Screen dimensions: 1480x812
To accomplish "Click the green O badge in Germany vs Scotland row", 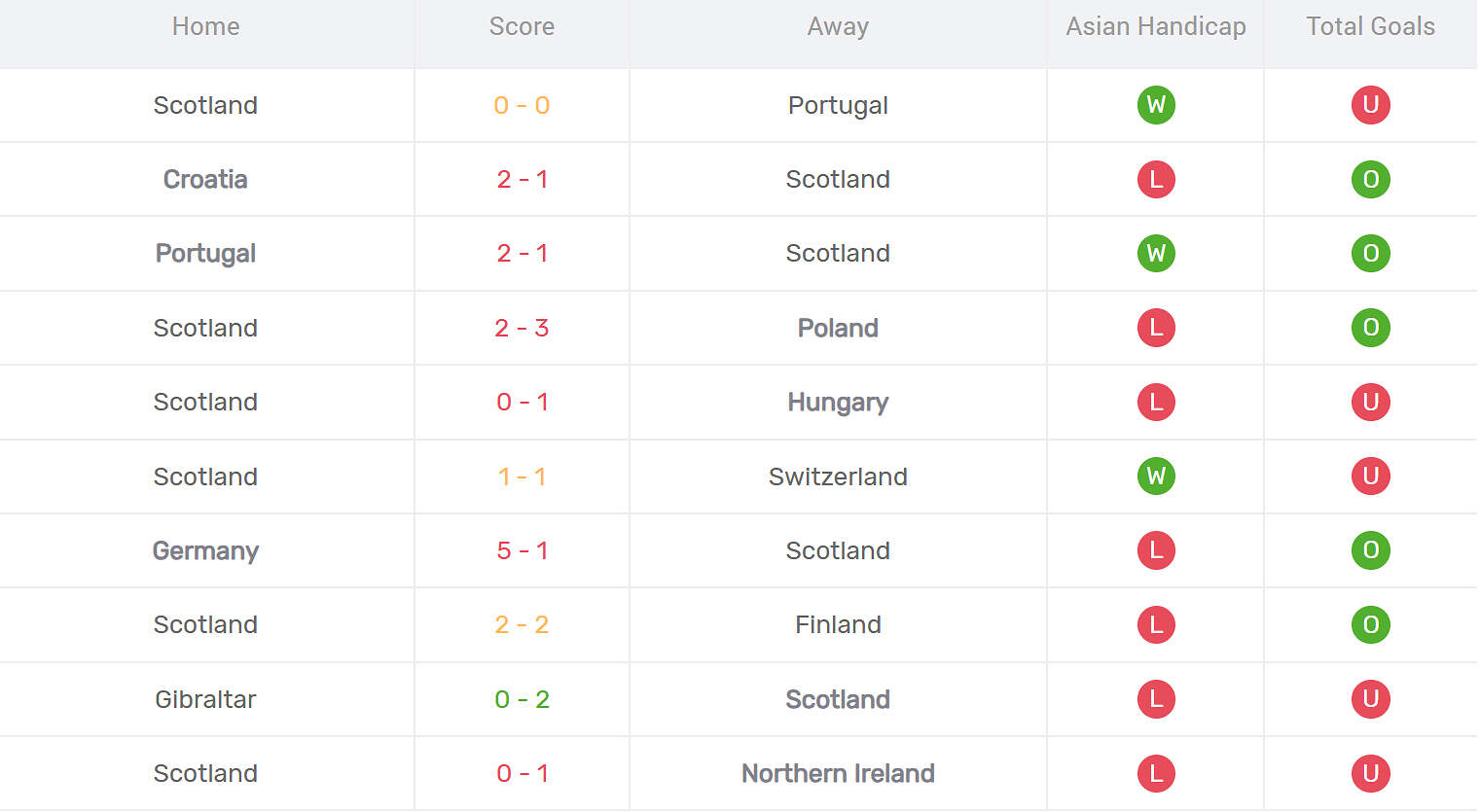I will pyautogui.click(x=1370, y=550).
